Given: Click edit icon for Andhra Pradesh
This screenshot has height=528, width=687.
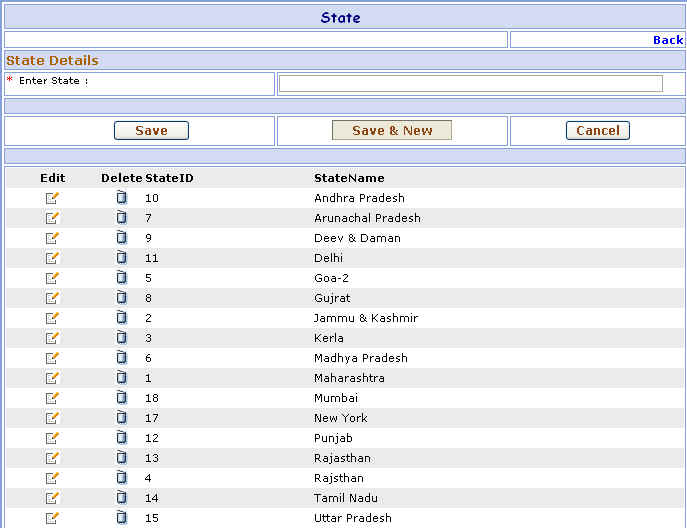Looking at the screenshot, I should click(x=52, y=198).
